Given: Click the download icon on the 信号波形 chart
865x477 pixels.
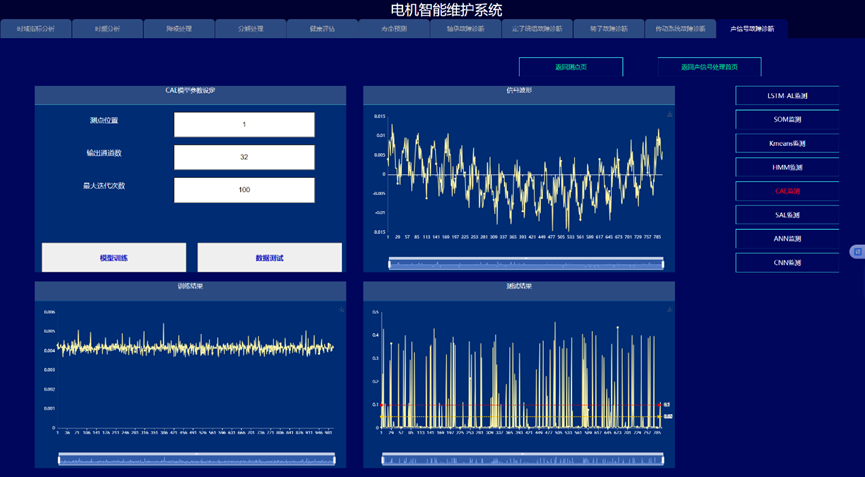Looking at the screenshot, I should (x=669, y=115).
